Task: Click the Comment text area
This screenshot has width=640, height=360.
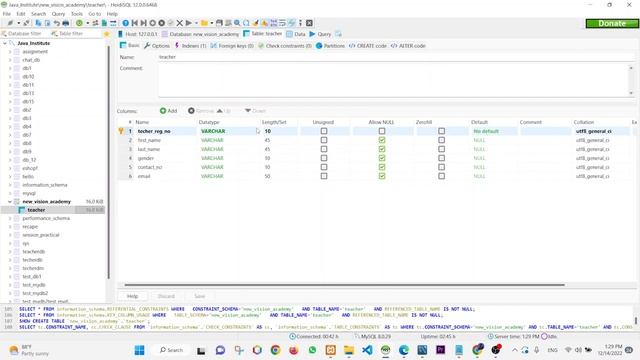Action: coord(393,80)
